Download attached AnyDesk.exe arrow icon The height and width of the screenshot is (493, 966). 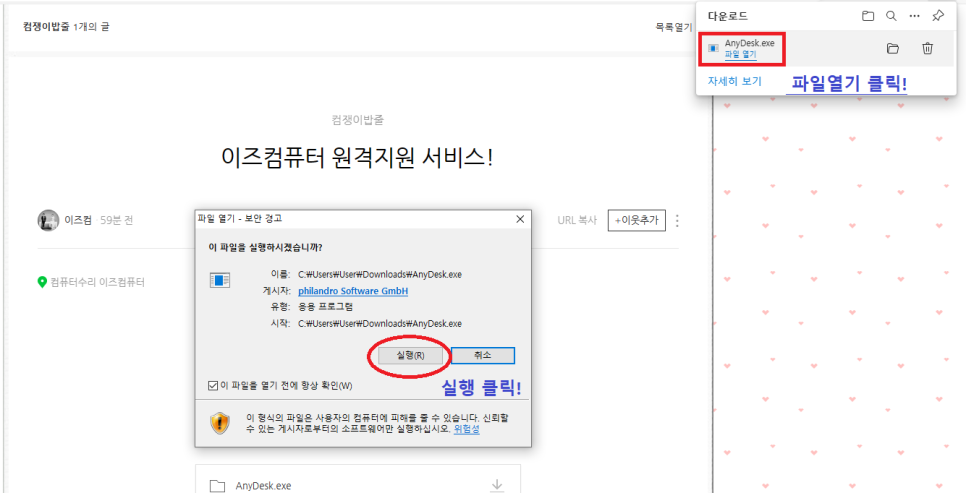(497, 486)
